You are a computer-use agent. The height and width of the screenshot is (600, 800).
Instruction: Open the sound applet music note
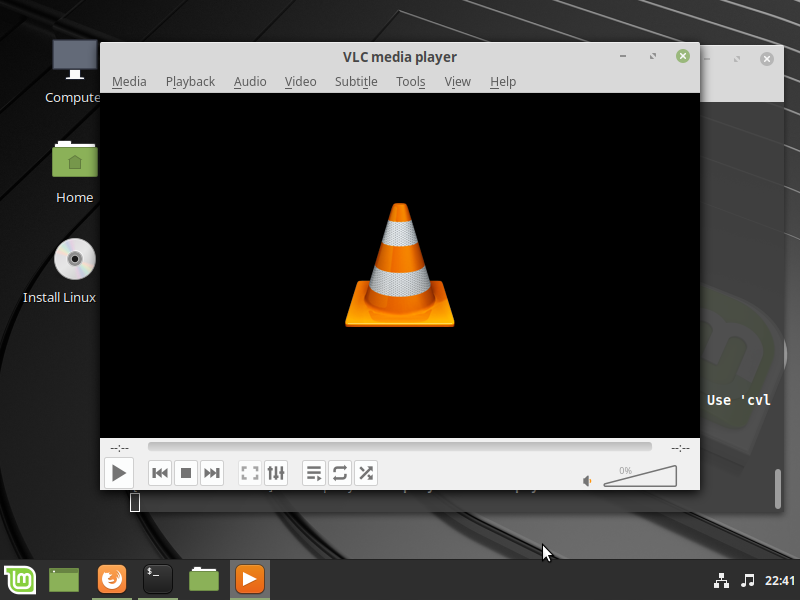(747, 581)
